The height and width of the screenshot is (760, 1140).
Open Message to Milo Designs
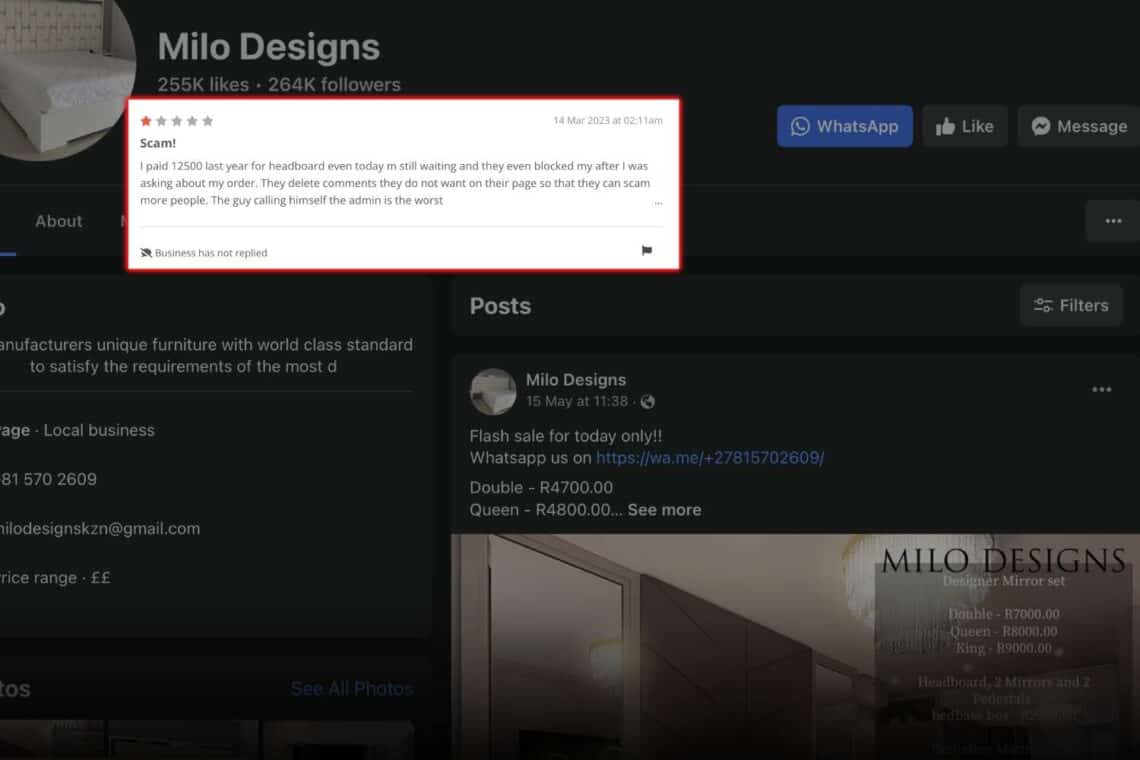(1079, 127)
